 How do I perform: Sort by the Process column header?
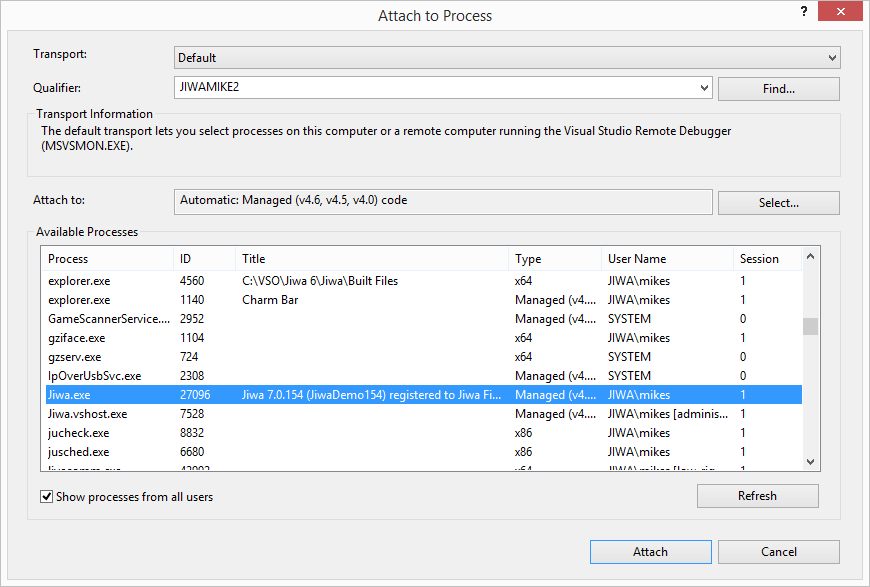tap(107, 259)
